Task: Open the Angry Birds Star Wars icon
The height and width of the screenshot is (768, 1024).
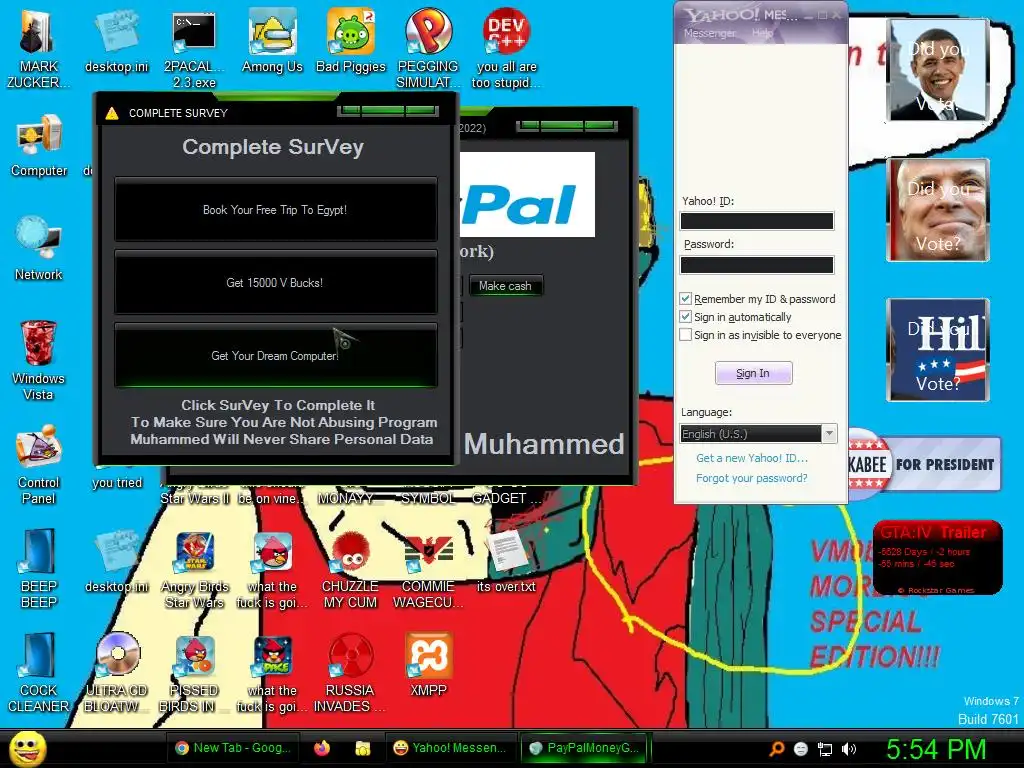Action: click(x=195, y=569)
